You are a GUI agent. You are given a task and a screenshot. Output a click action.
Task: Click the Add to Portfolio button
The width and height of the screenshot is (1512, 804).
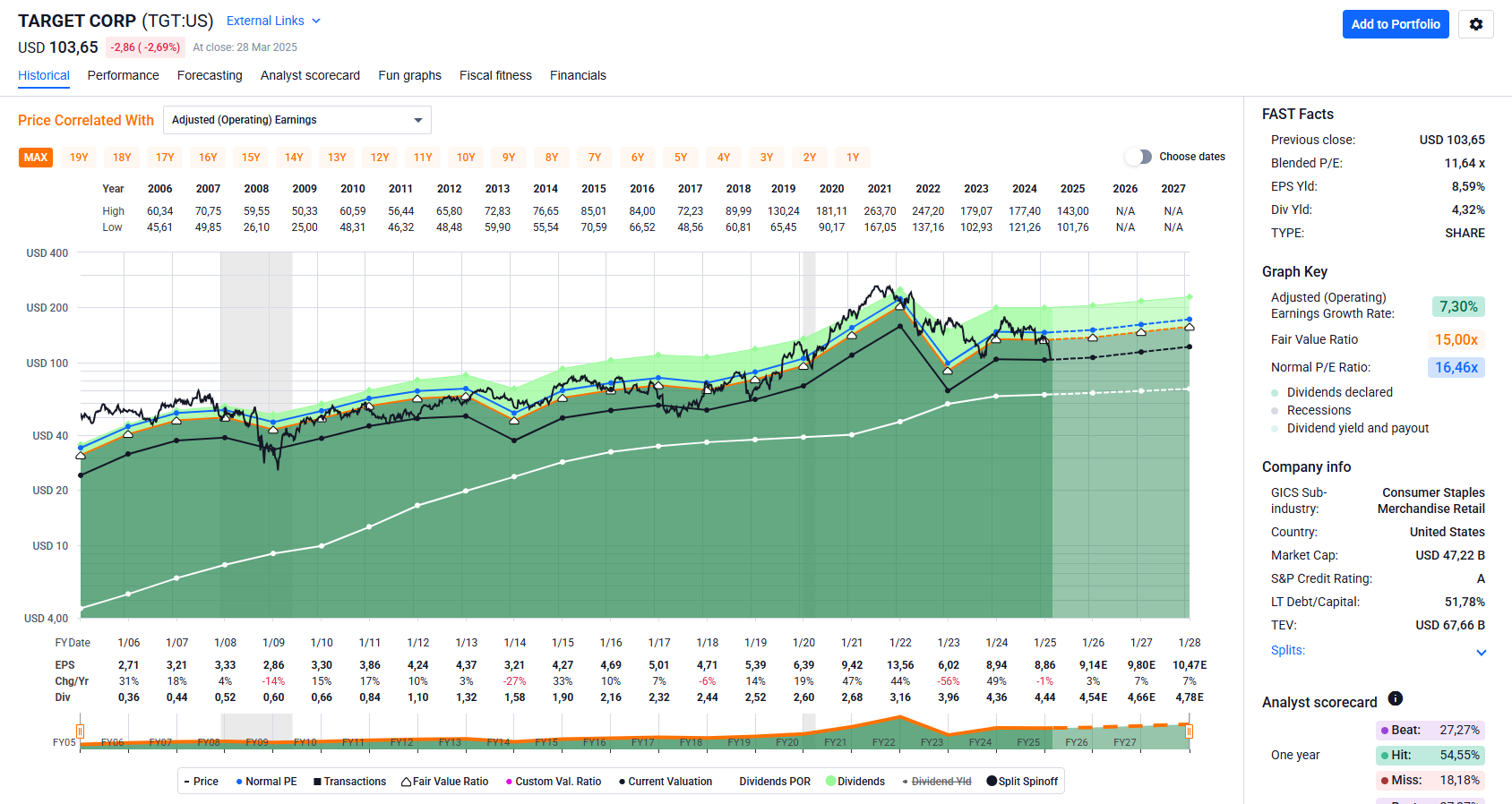[1395, 24]
